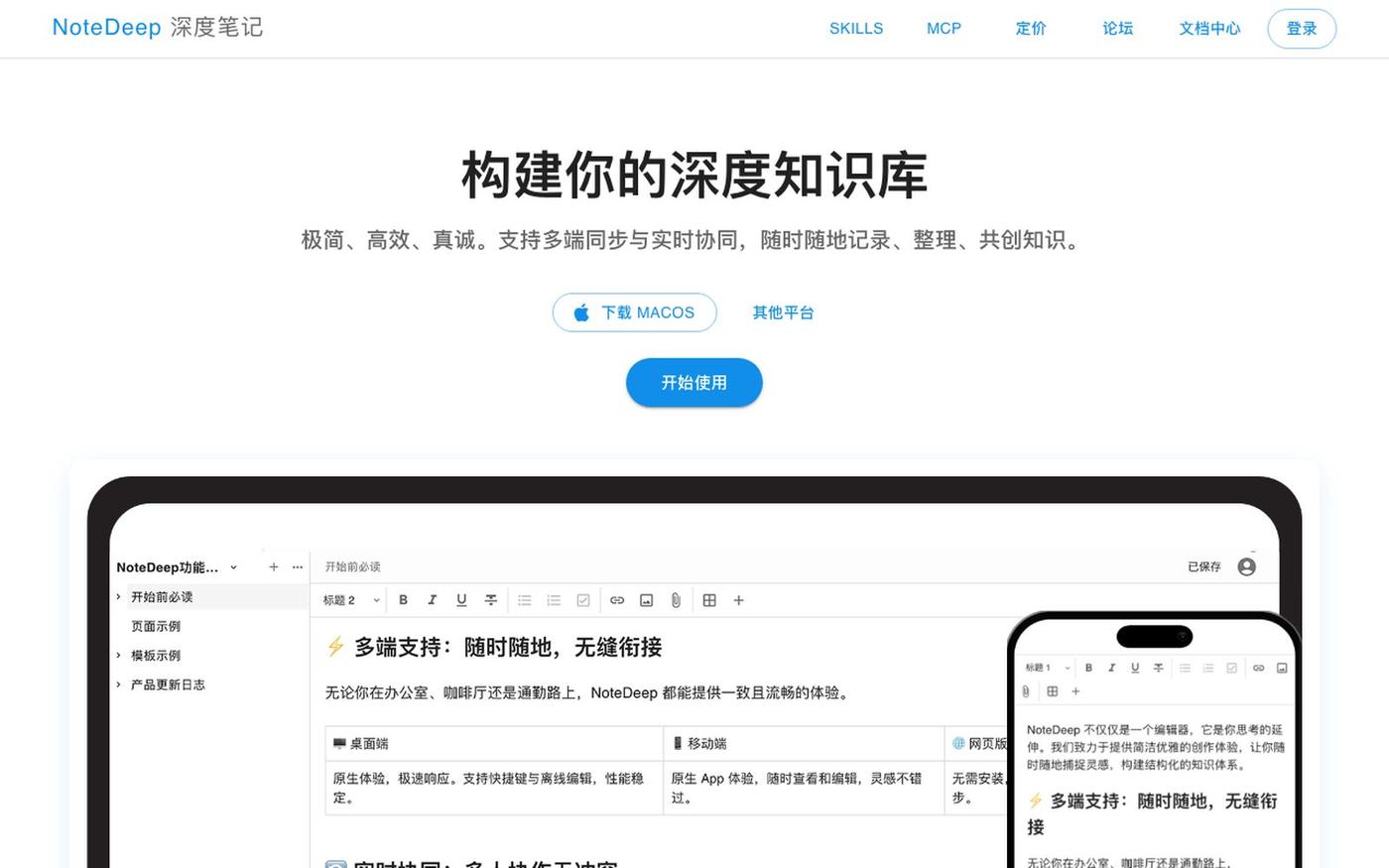
Task: Click the 已保存 saved status text
Action: pyautogui.click(x=1204, y=567)
